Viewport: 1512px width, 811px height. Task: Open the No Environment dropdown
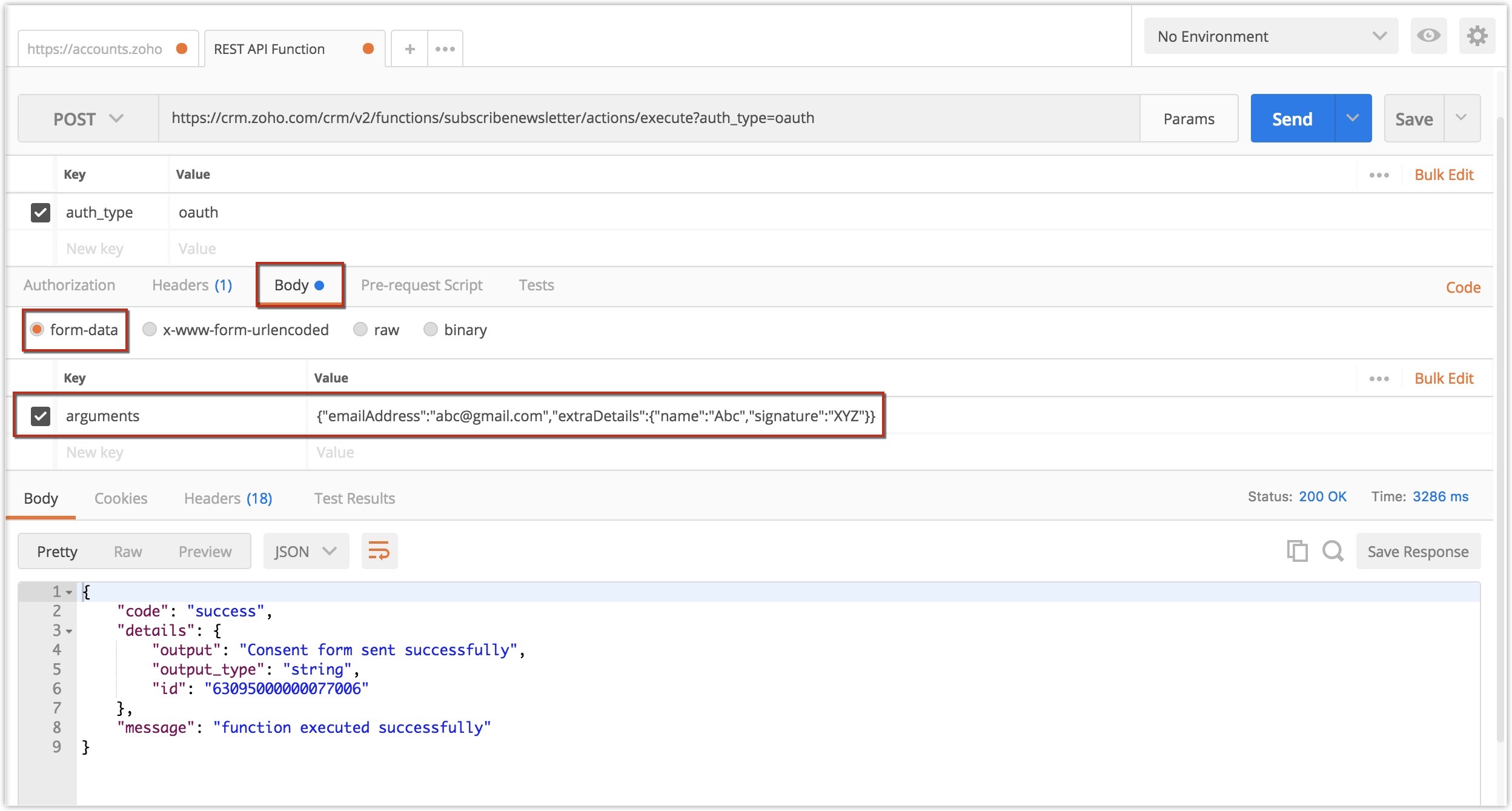click(x=1271, y=36)
